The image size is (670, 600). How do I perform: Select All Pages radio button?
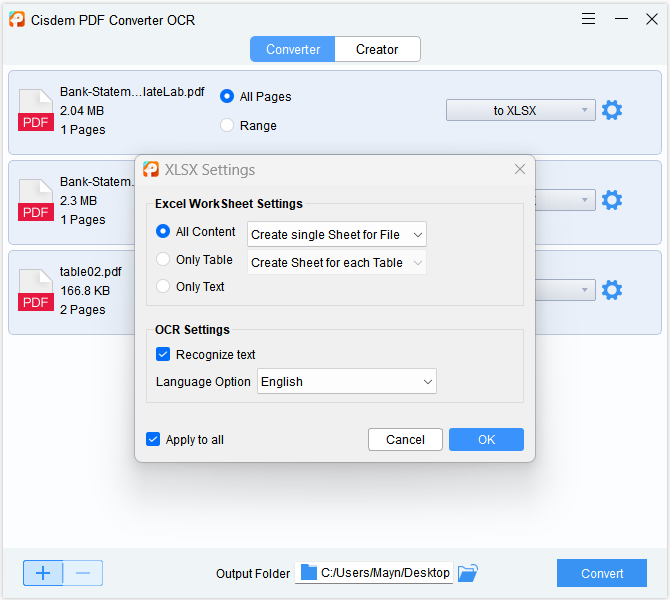[x=226, y=96]
